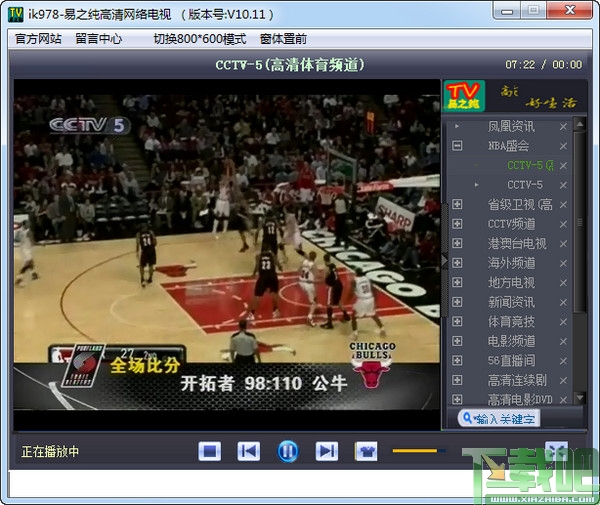This screenshot has width=600, height=505.
Task: Click X beside green CCTV-5 entry
Action: tap(563, 165)
